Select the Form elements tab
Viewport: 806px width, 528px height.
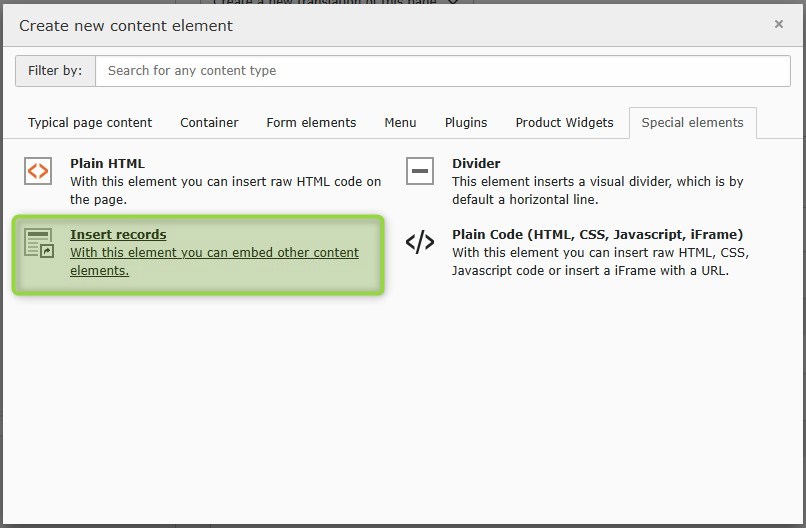coord(311,122)
